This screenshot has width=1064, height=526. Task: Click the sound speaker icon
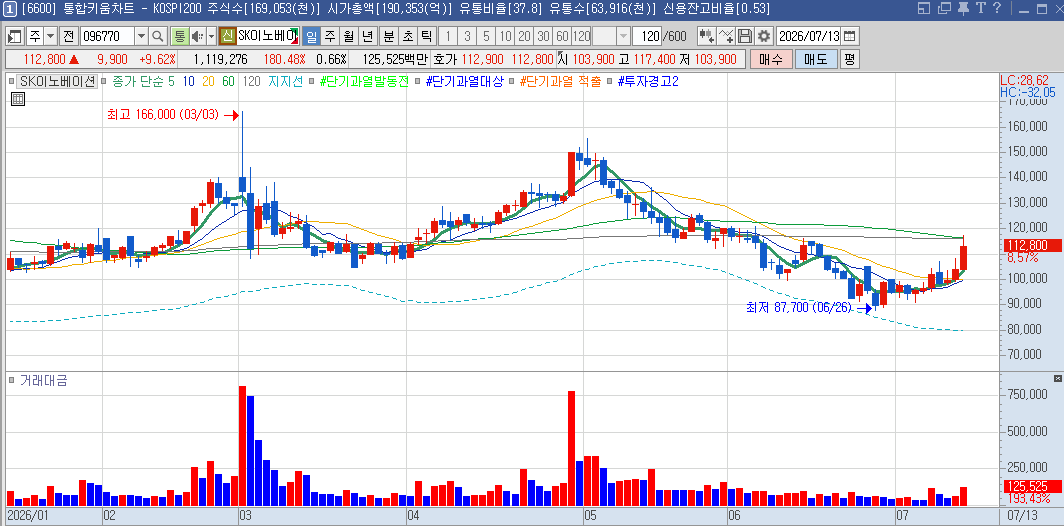197,36
